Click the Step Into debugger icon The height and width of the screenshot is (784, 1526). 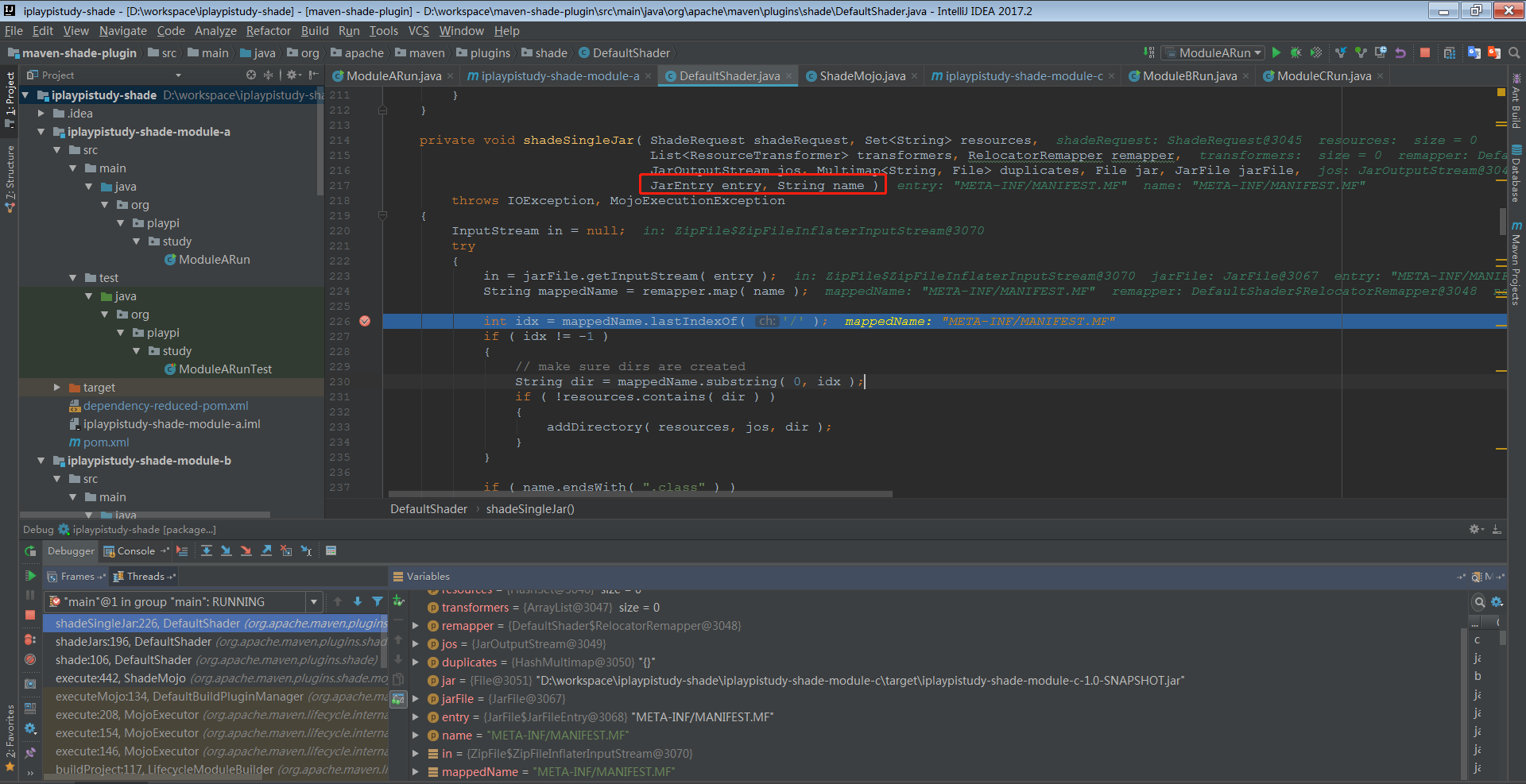pos(227,550)
